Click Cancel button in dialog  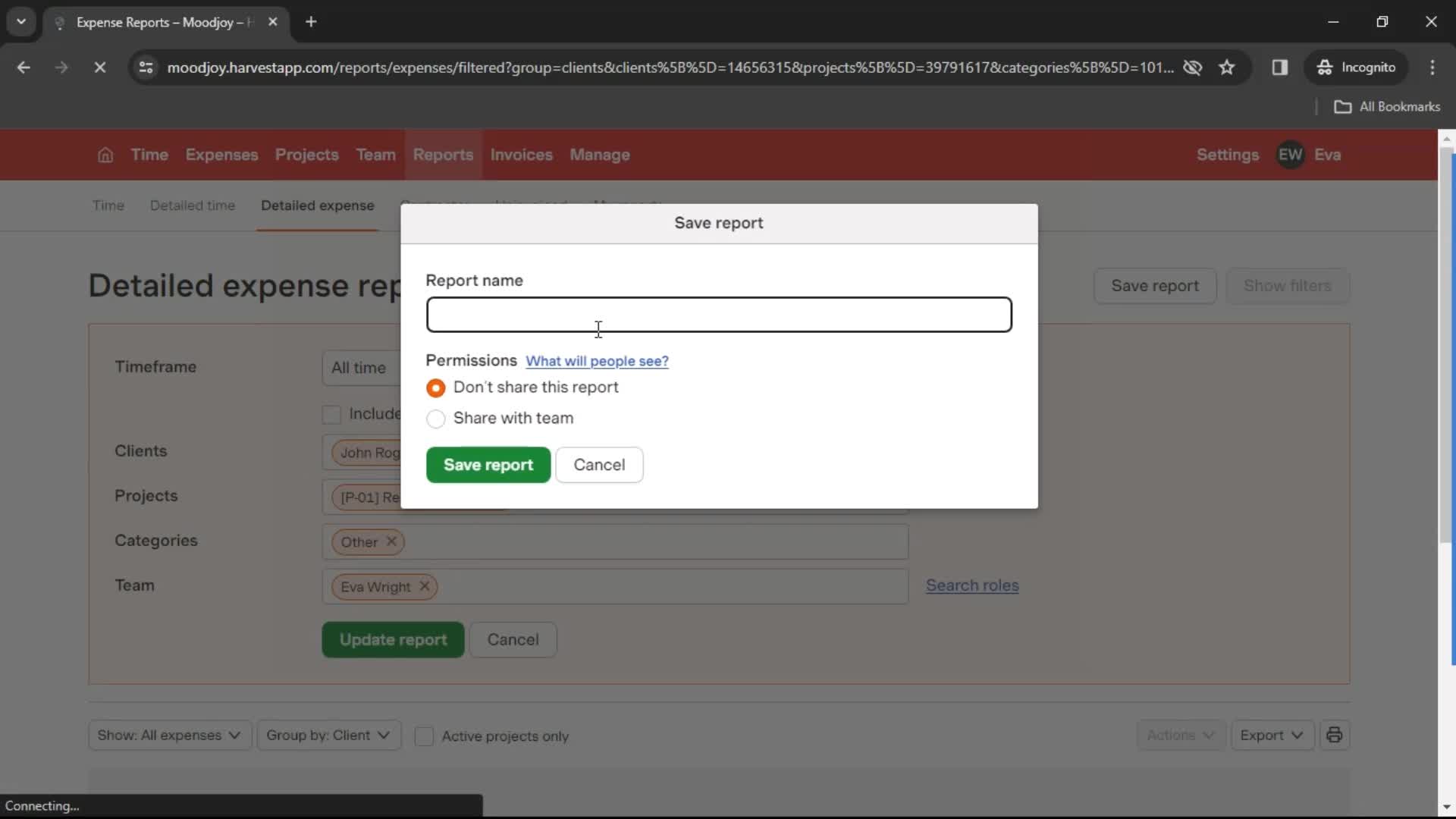pos(599,464)
